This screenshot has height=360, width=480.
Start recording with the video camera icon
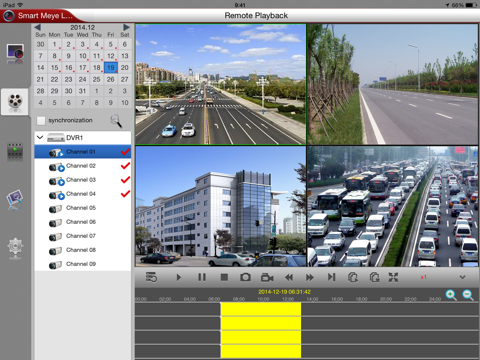click(267, 277)
